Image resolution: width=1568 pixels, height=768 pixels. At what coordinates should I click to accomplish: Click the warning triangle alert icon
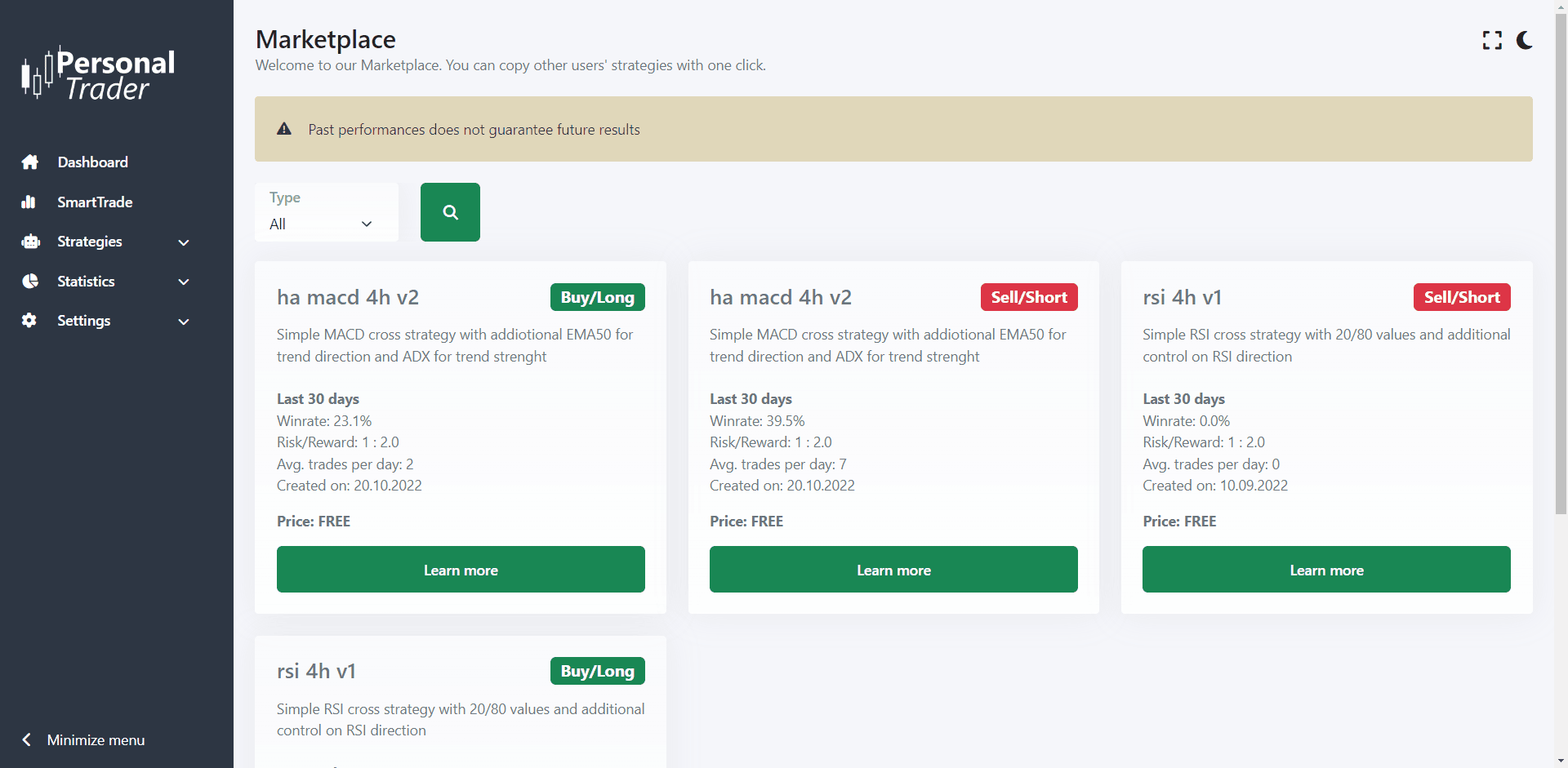tap(284, 129)
